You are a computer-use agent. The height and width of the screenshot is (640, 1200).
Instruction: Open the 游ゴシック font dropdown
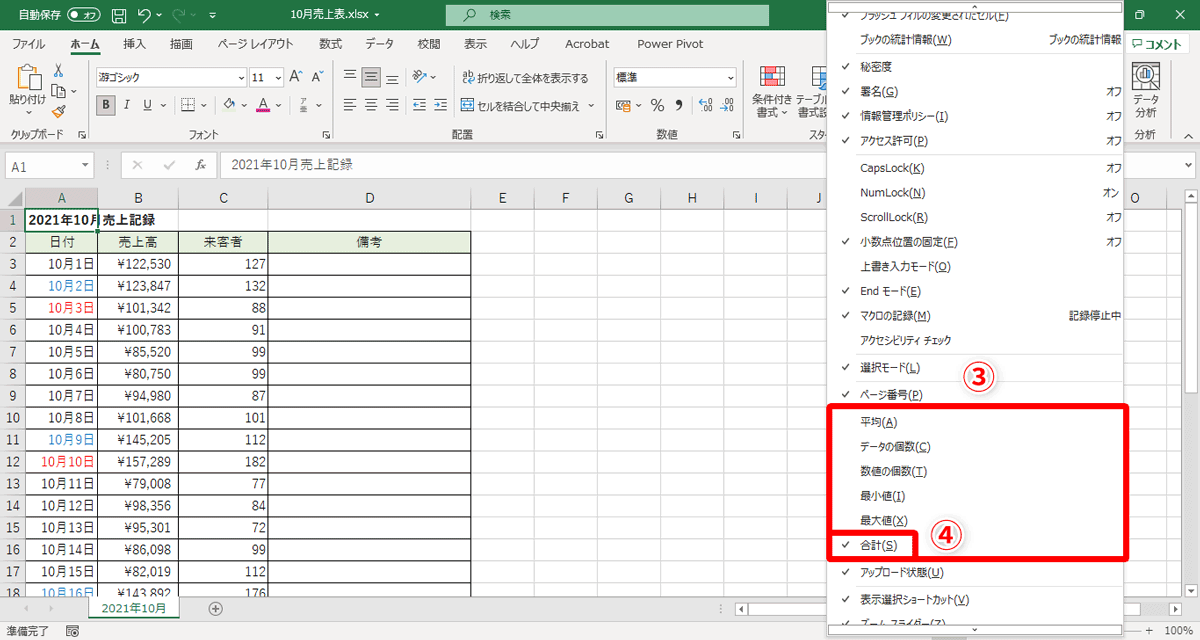pyautogui.click(x=240, y=77)
